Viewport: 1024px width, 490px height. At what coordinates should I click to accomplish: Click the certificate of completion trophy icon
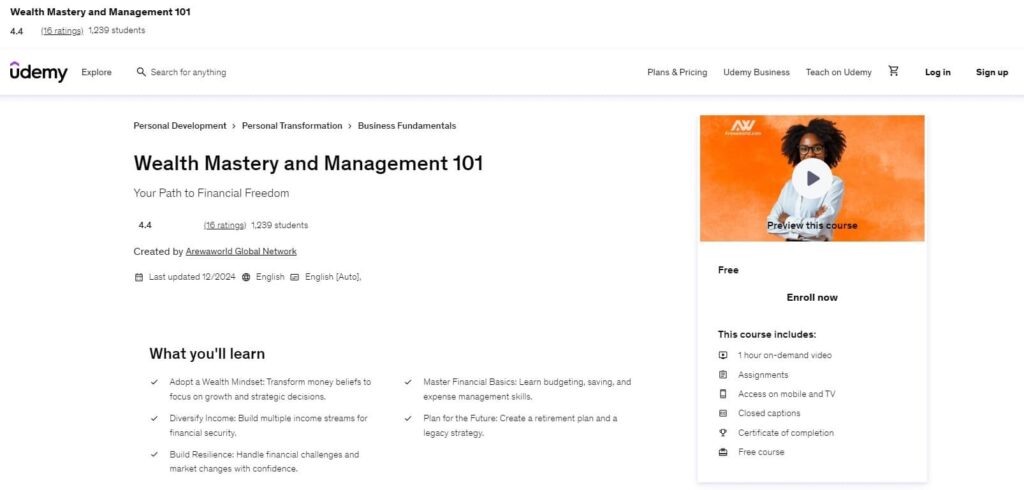(723, 433)
